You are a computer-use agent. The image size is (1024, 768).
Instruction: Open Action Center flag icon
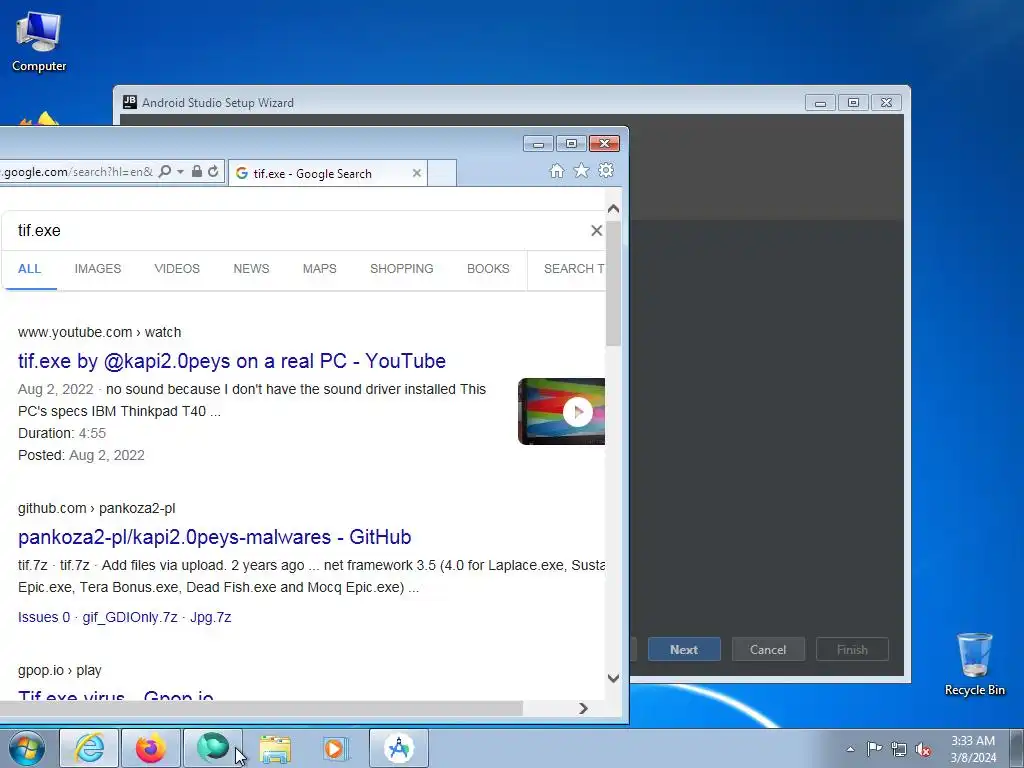coord(874,749)
